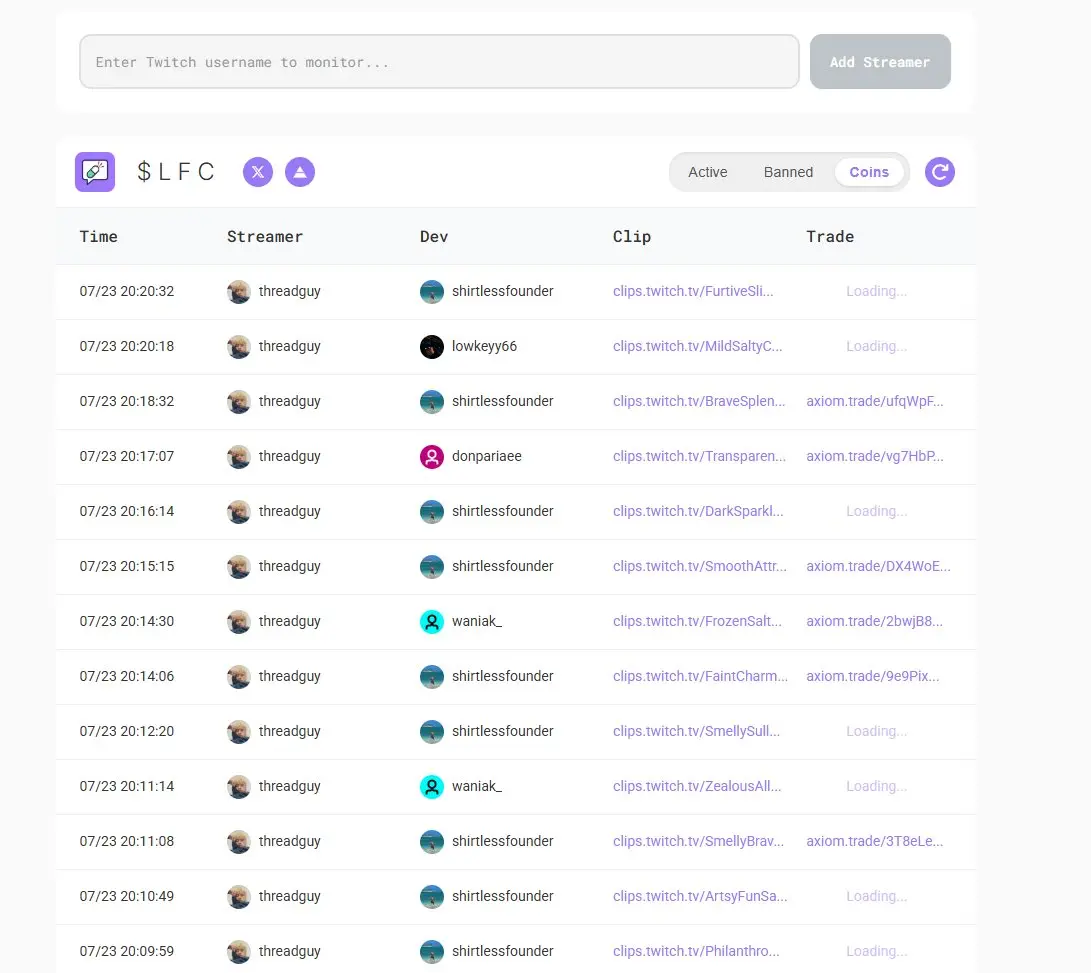Click shirtlessfounder avatar in 20:14:06 row
The image size is (1091, 973).
[431, 677]
